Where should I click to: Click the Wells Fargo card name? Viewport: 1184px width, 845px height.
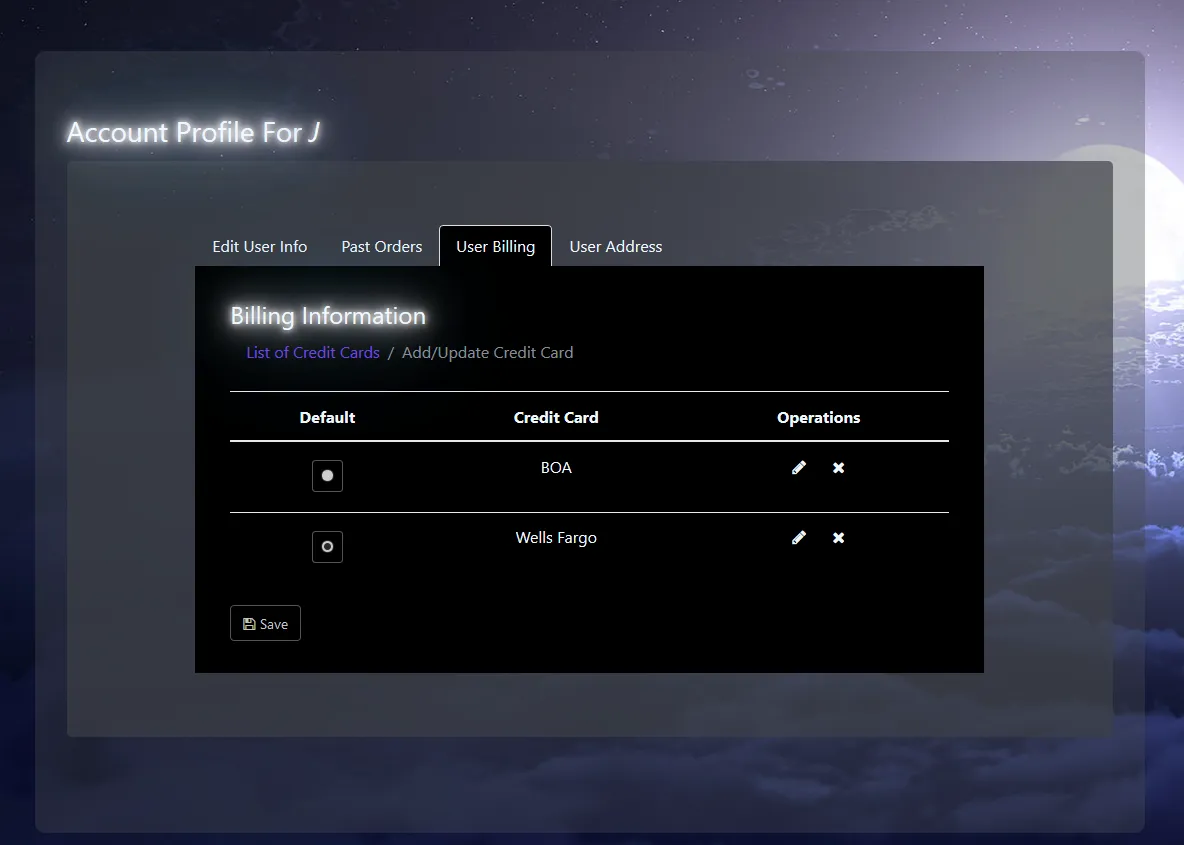coord(556,538)
